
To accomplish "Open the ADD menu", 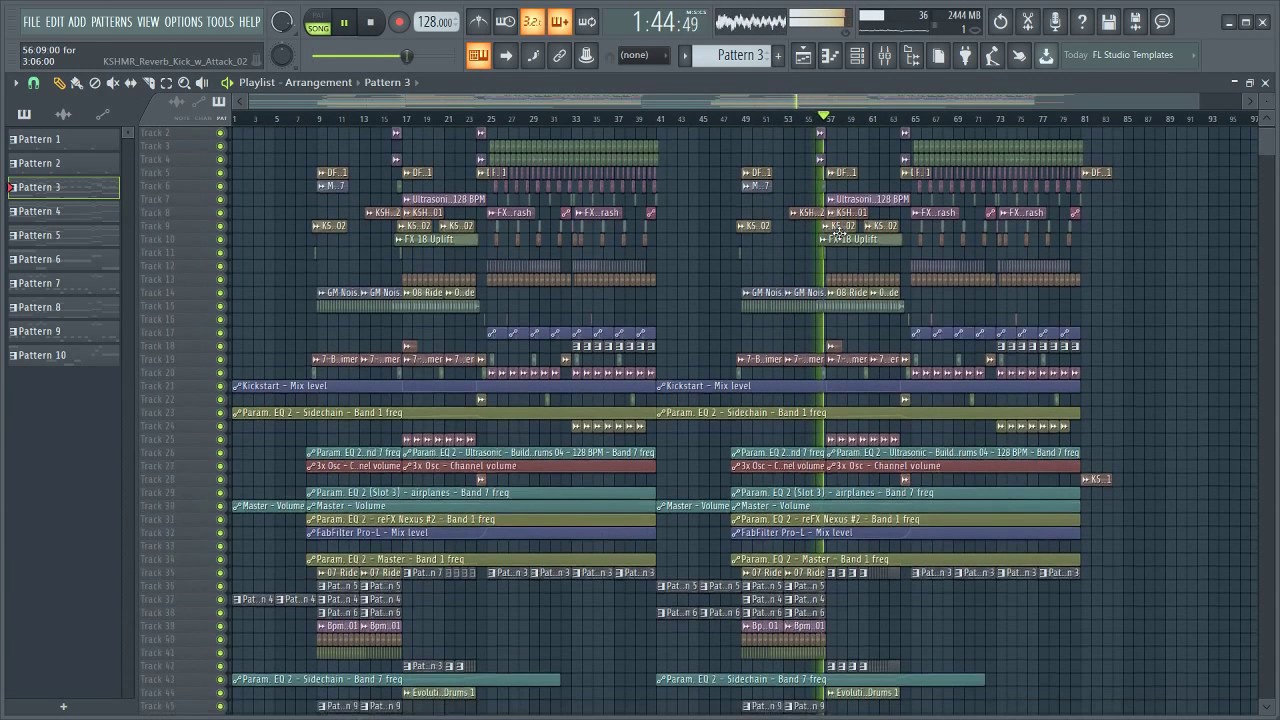I will (x=77, y=22).
